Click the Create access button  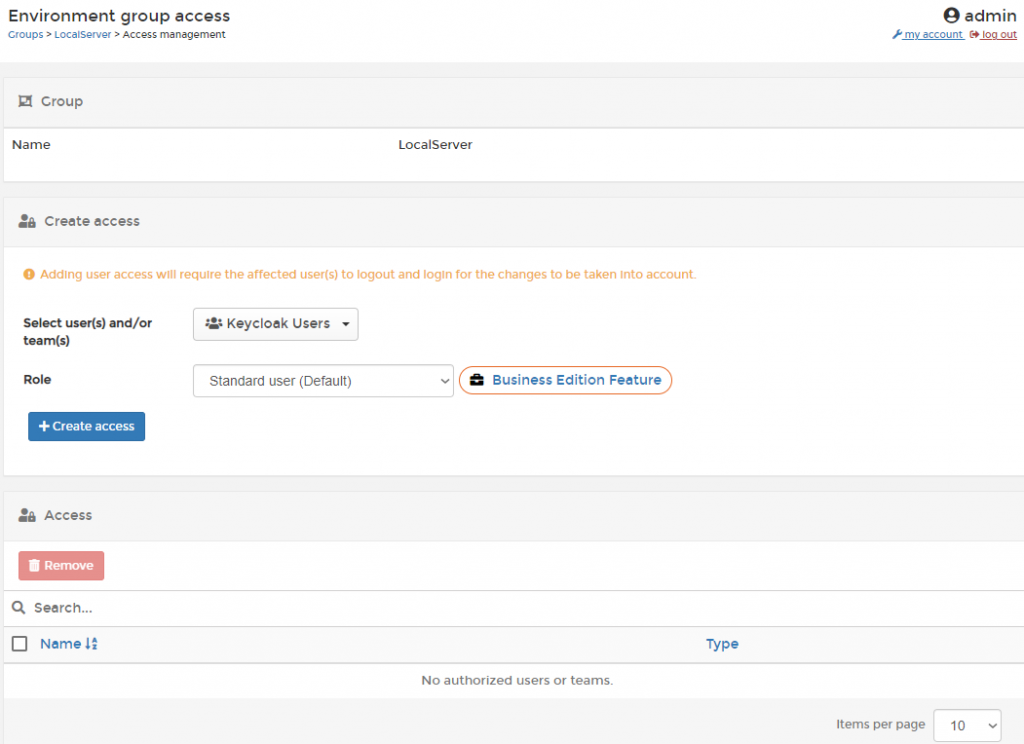86,427
